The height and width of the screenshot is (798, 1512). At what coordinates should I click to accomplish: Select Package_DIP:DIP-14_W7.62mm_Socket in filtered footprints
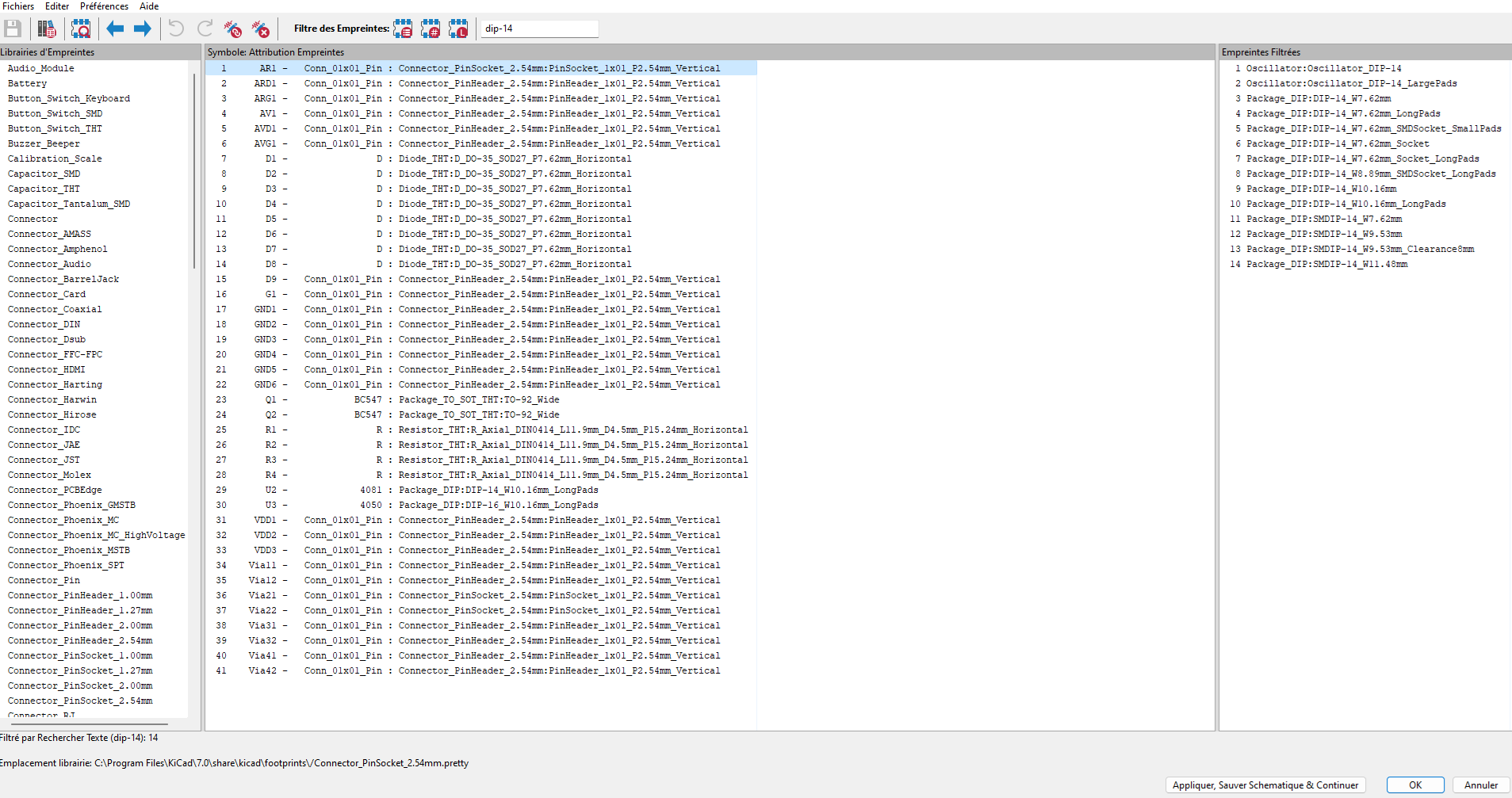tap(1337, 143)
